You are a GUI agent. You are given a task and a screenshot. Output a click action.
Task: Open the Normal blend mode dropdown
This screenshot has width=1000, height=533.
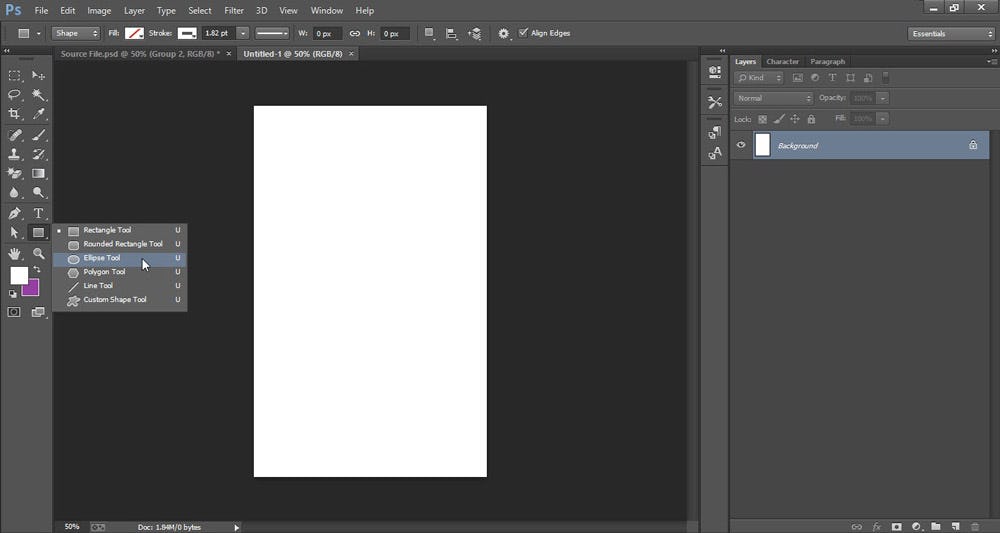pyautogui.click(x=774, y=98)
